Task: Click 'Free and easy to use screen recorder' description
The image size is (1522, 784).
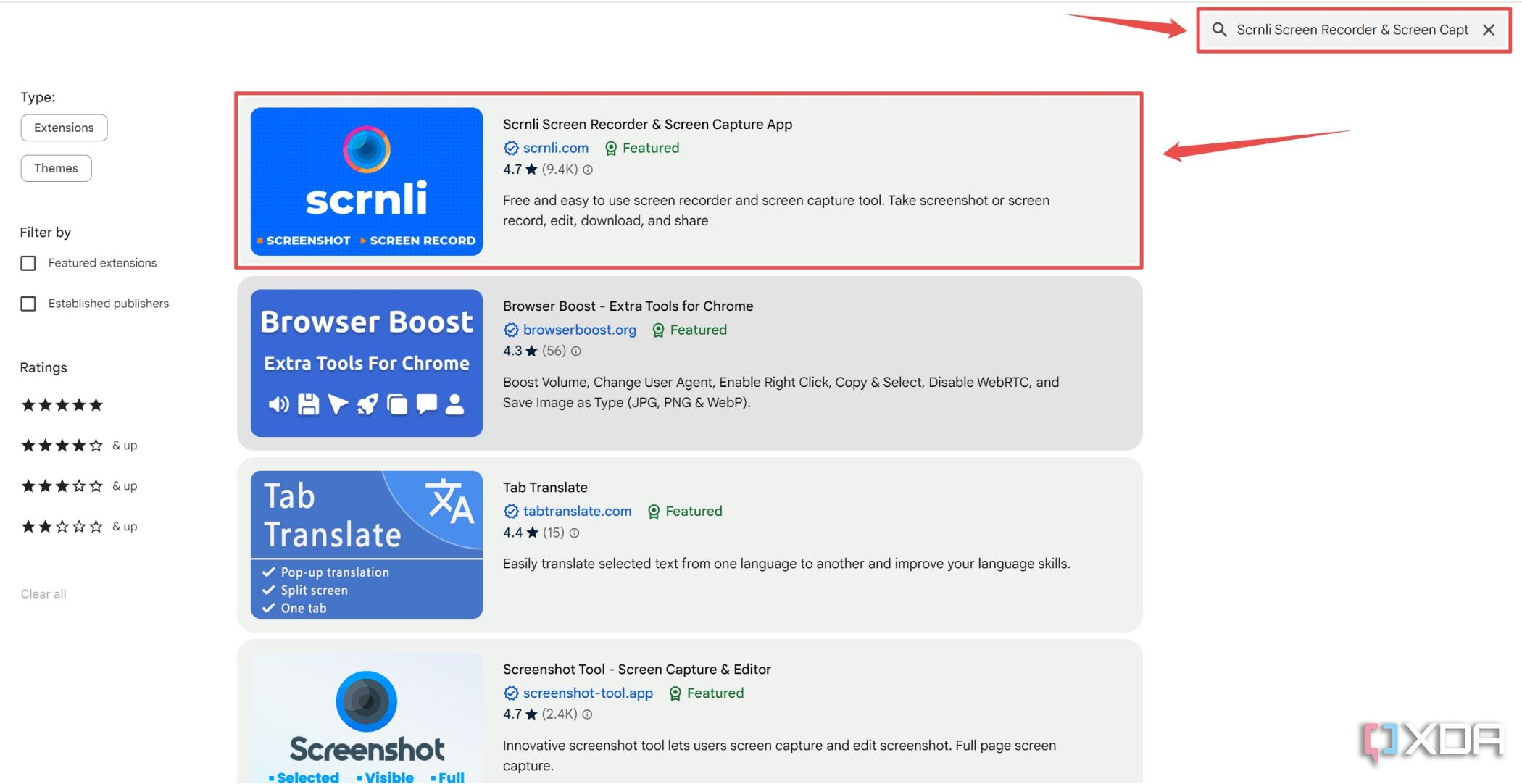Action: point(776,211)
